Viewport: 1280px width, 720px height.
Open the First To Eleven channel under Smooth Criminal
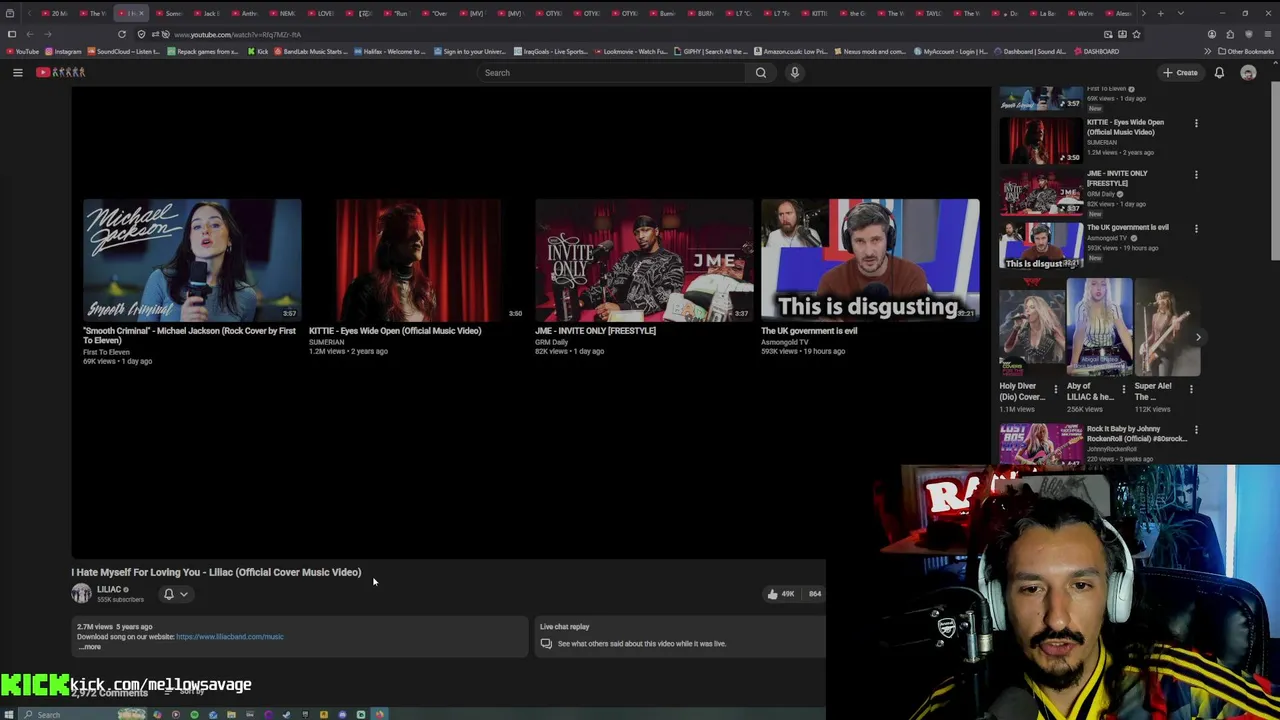[x=106, y=352]
